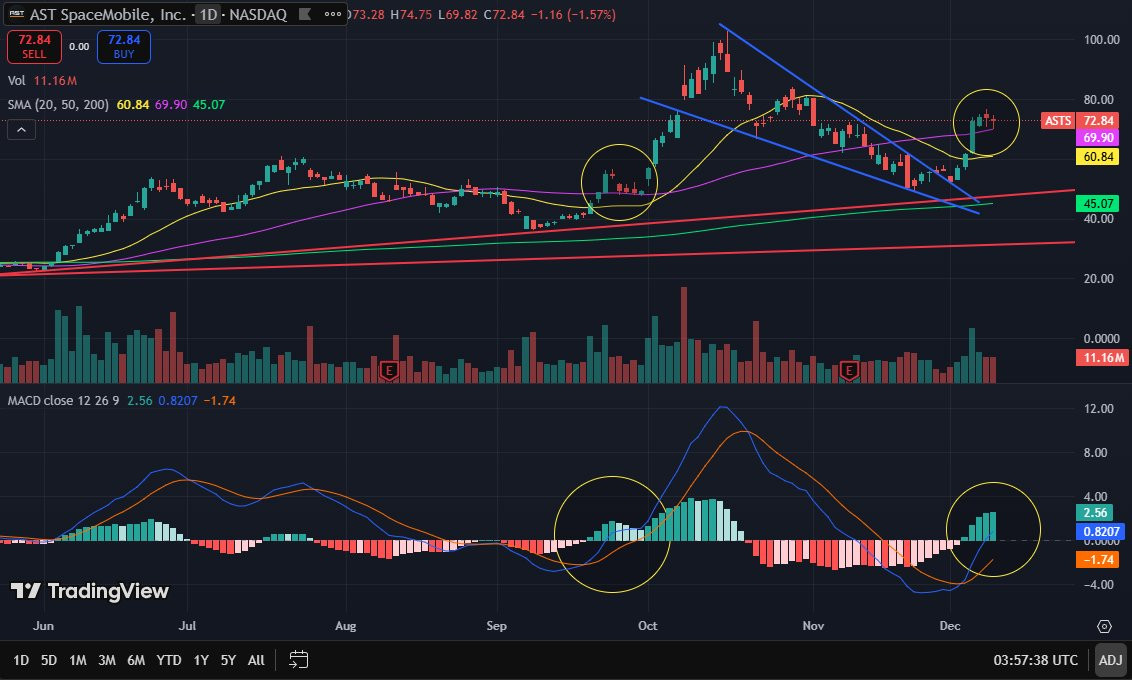Select the 6M time range

click(x=136, y=660)
